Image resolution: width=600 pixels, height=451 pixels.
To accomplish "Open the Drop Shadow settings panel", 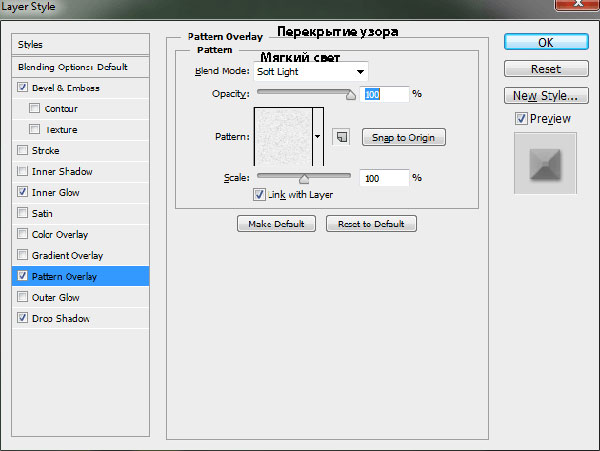I will 60,319.
